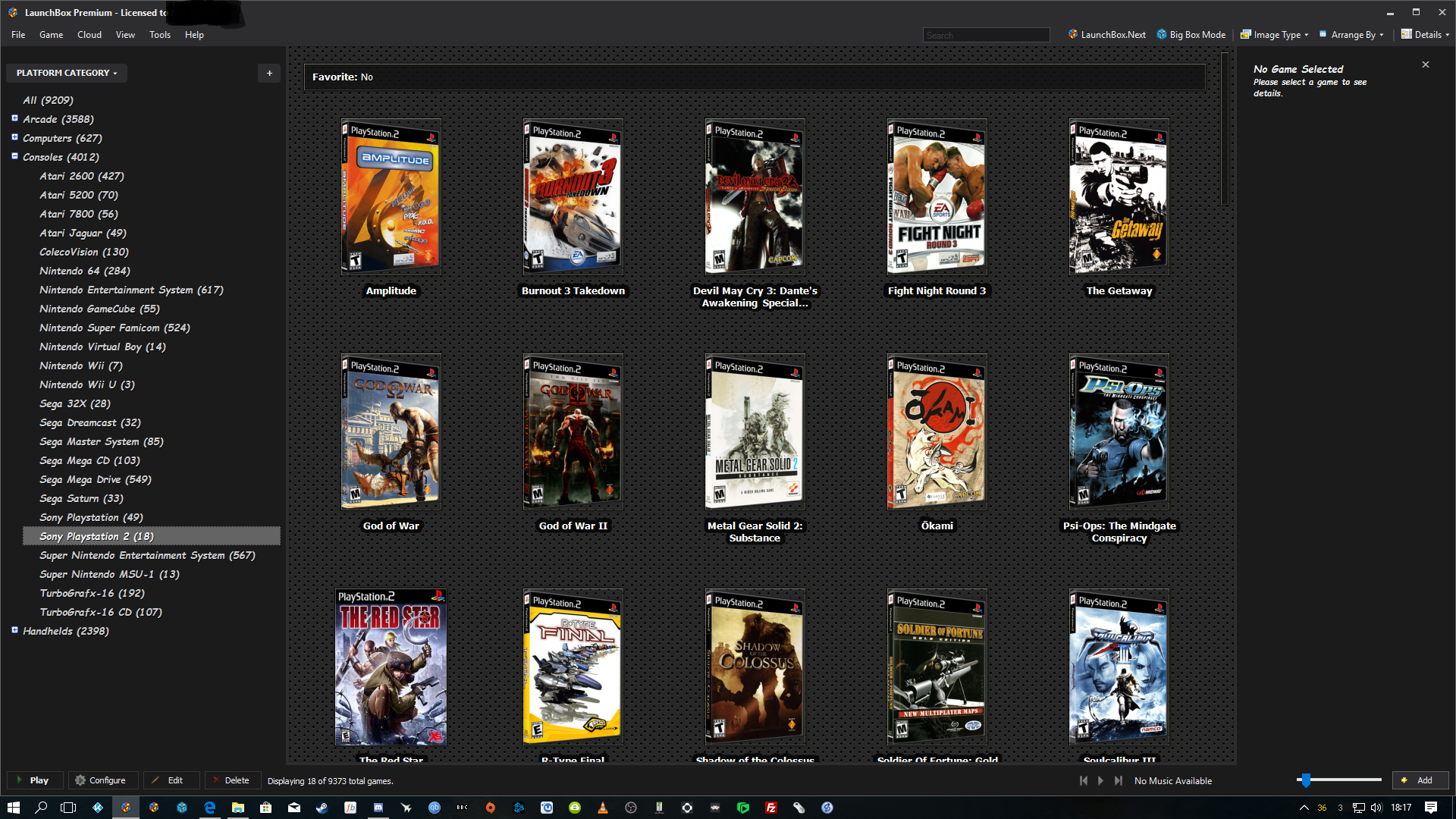Viewport: 1456px width, 819px height.
Task: Open the Microsoft Store taskbar icon
Action: pos(266,808)
